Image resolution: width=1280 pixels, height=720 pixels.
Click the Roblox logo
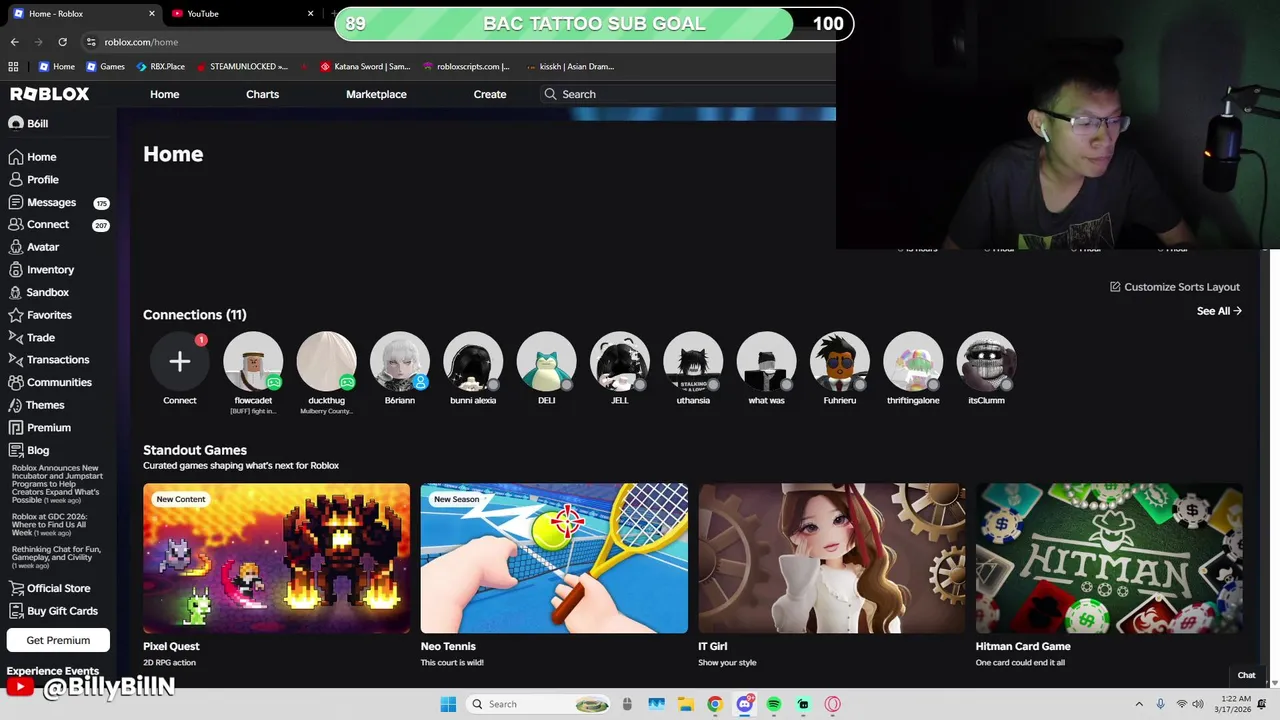(50, 94)
